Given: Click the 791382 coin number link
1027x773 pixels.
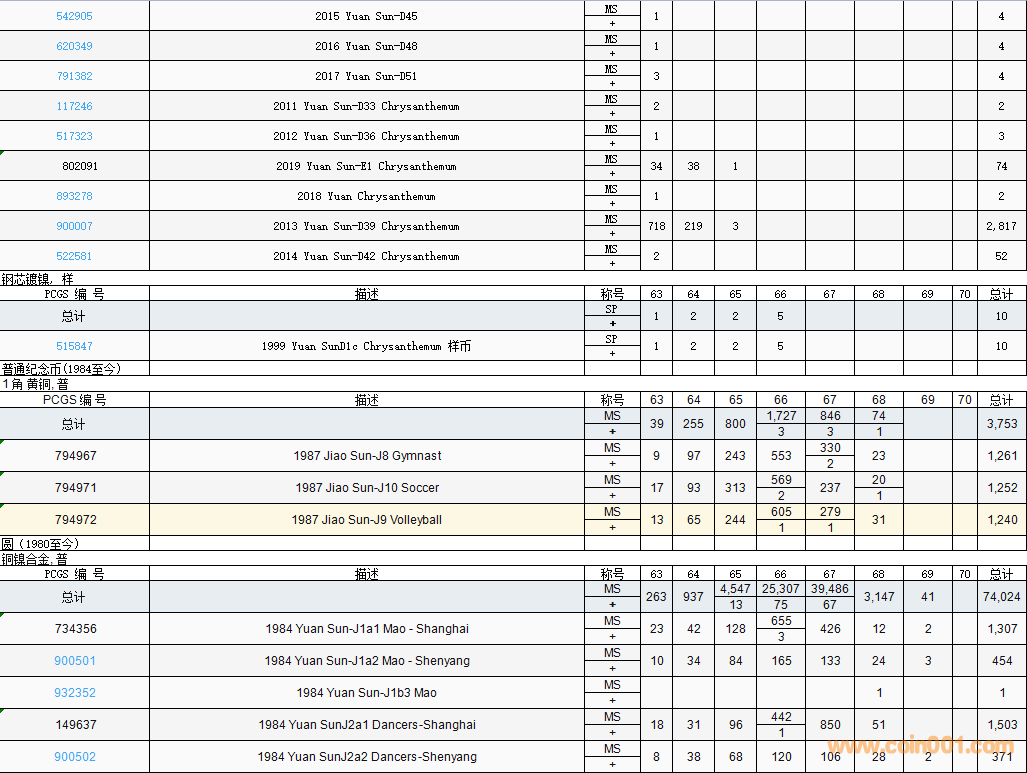Looking at the screenshot, I should [74, 76].
